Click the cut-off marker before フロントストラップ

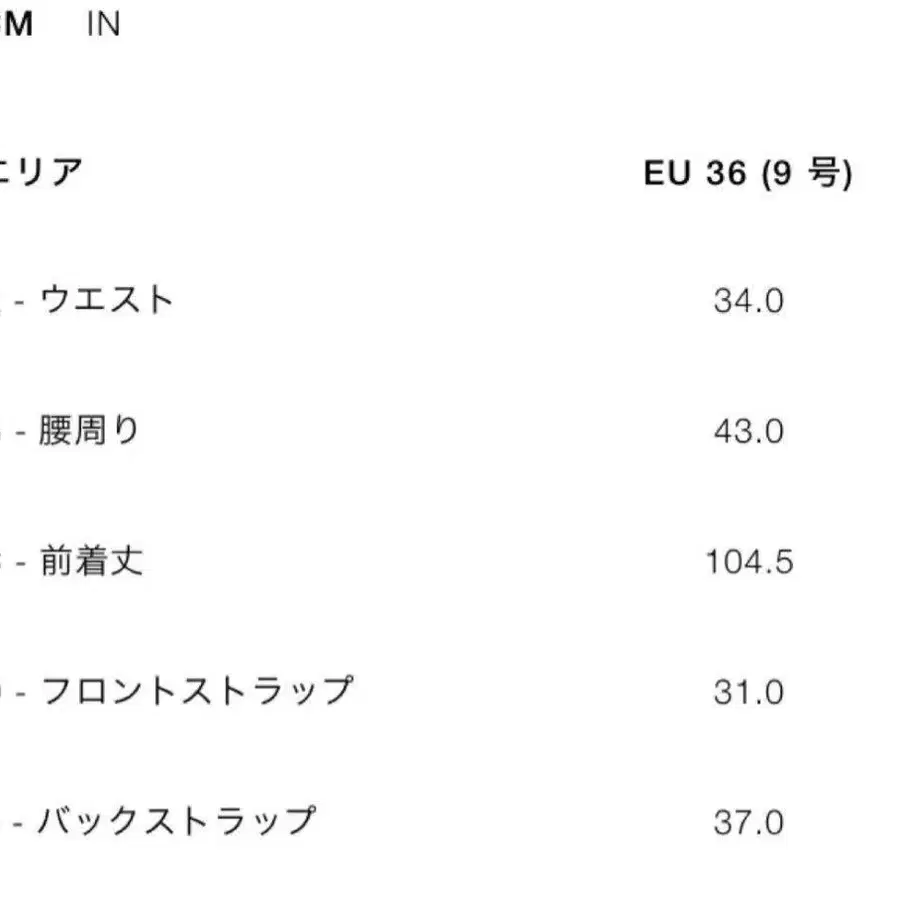(x=4, y=691)
